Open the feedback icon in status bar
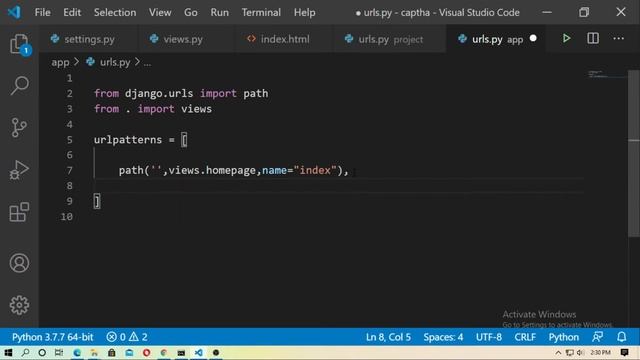Viewport: 640px width, 360px height. [598, 337]
